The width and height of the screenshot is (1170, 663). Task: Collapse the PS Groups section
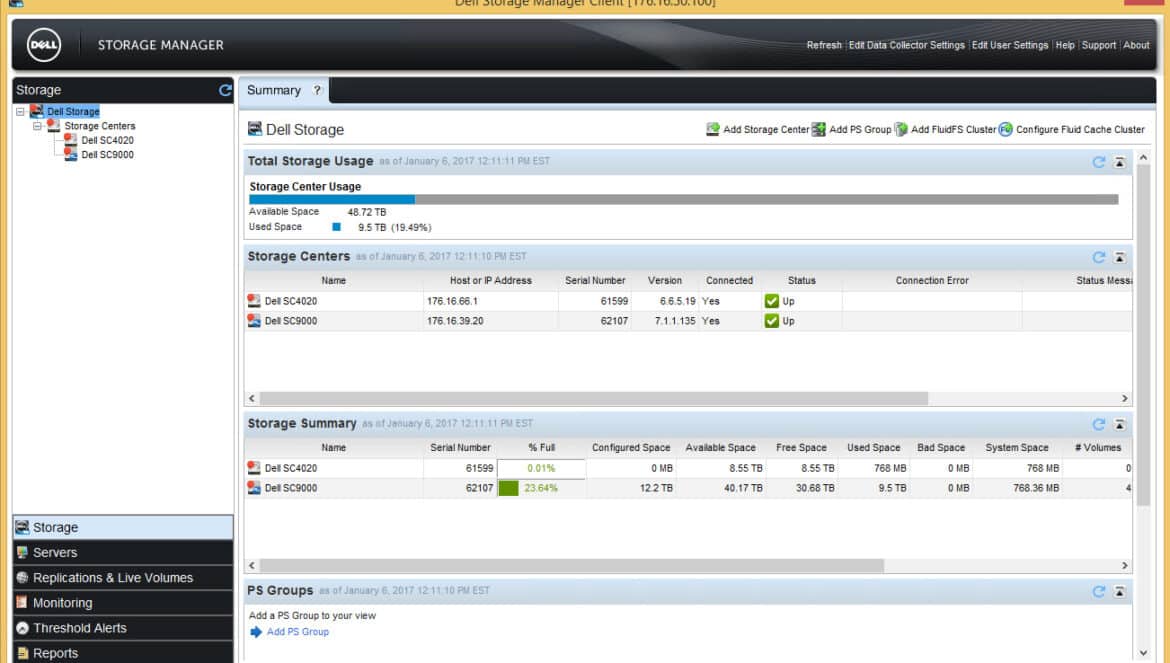(1119, 591)
